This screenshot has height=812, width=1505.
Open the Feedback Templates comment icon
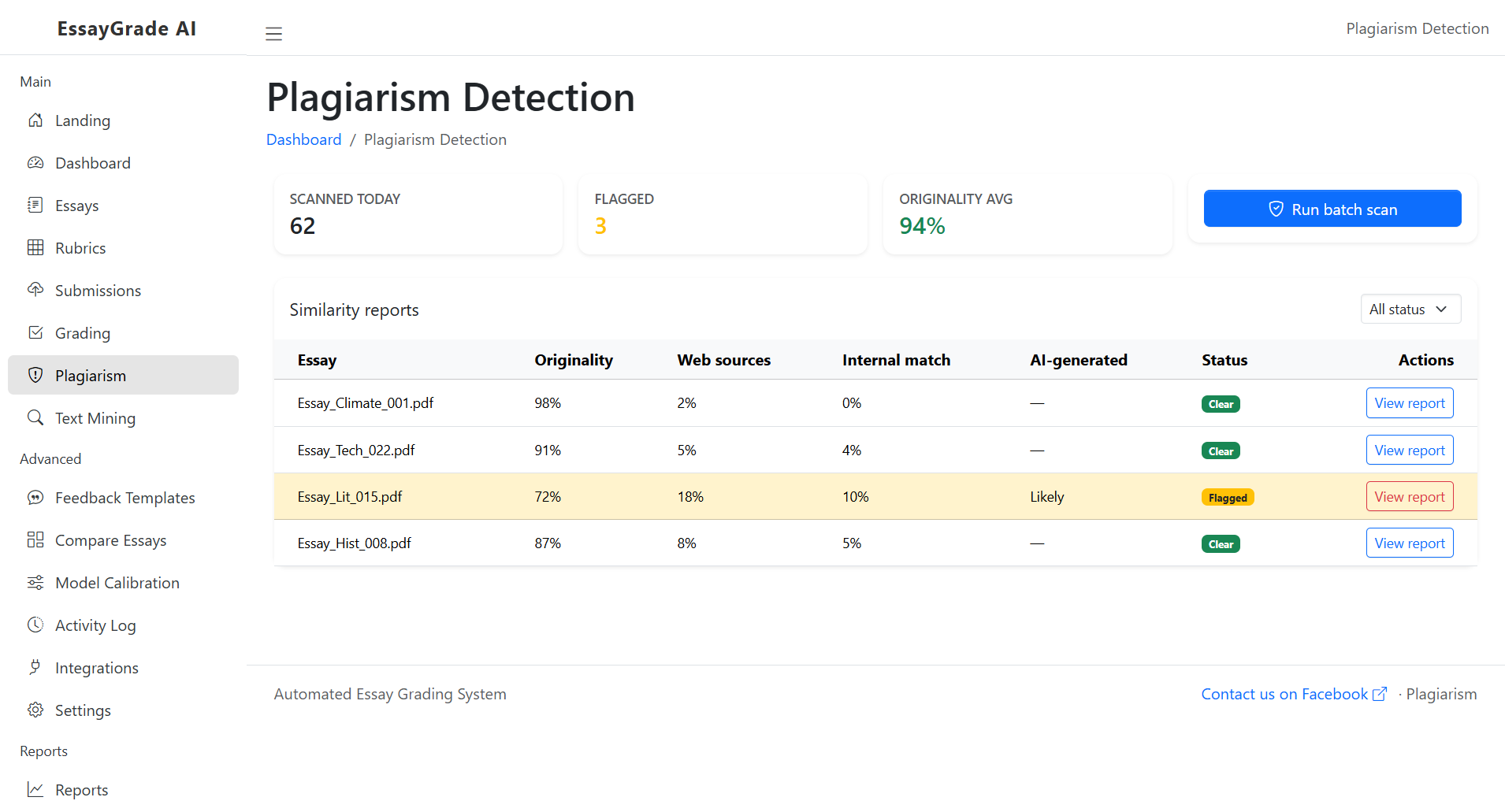pyautogui.click(x=35, y=497)
